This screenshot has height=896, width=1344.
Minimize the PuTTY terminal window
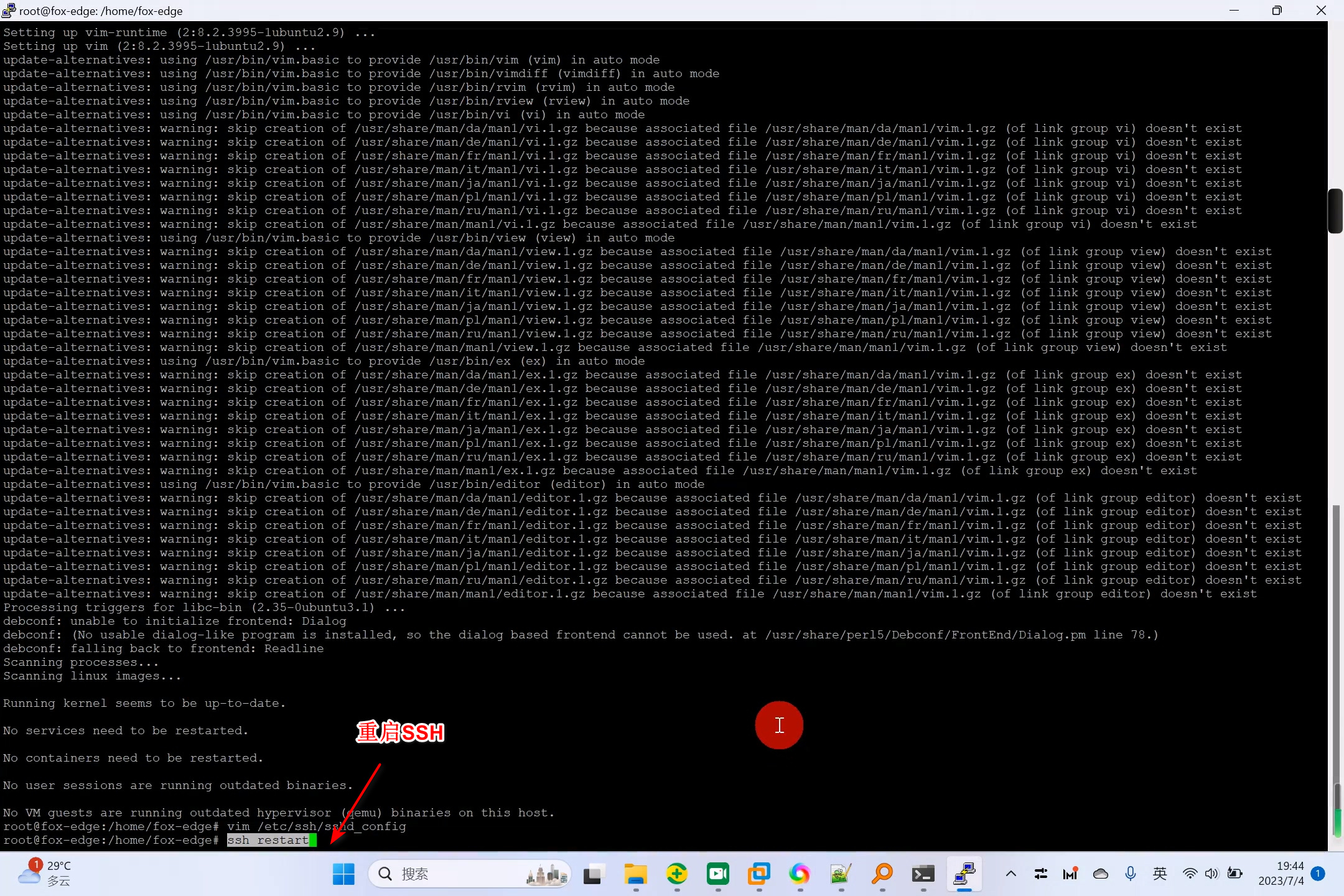click(1234, 11)
